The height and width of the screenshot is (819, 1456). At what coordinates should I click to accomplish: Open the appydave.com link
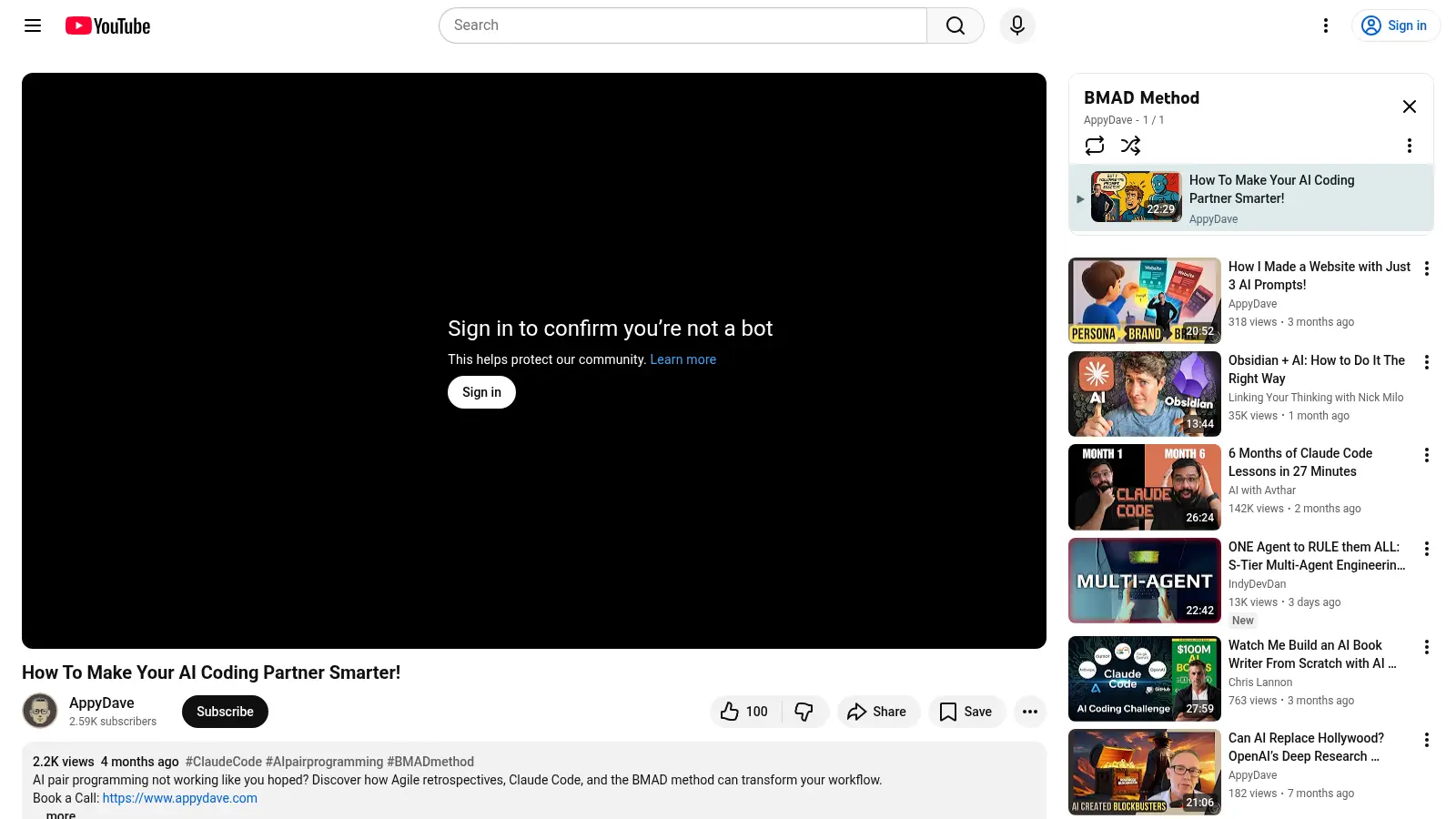pyautogui.click(x=180, y=798)
